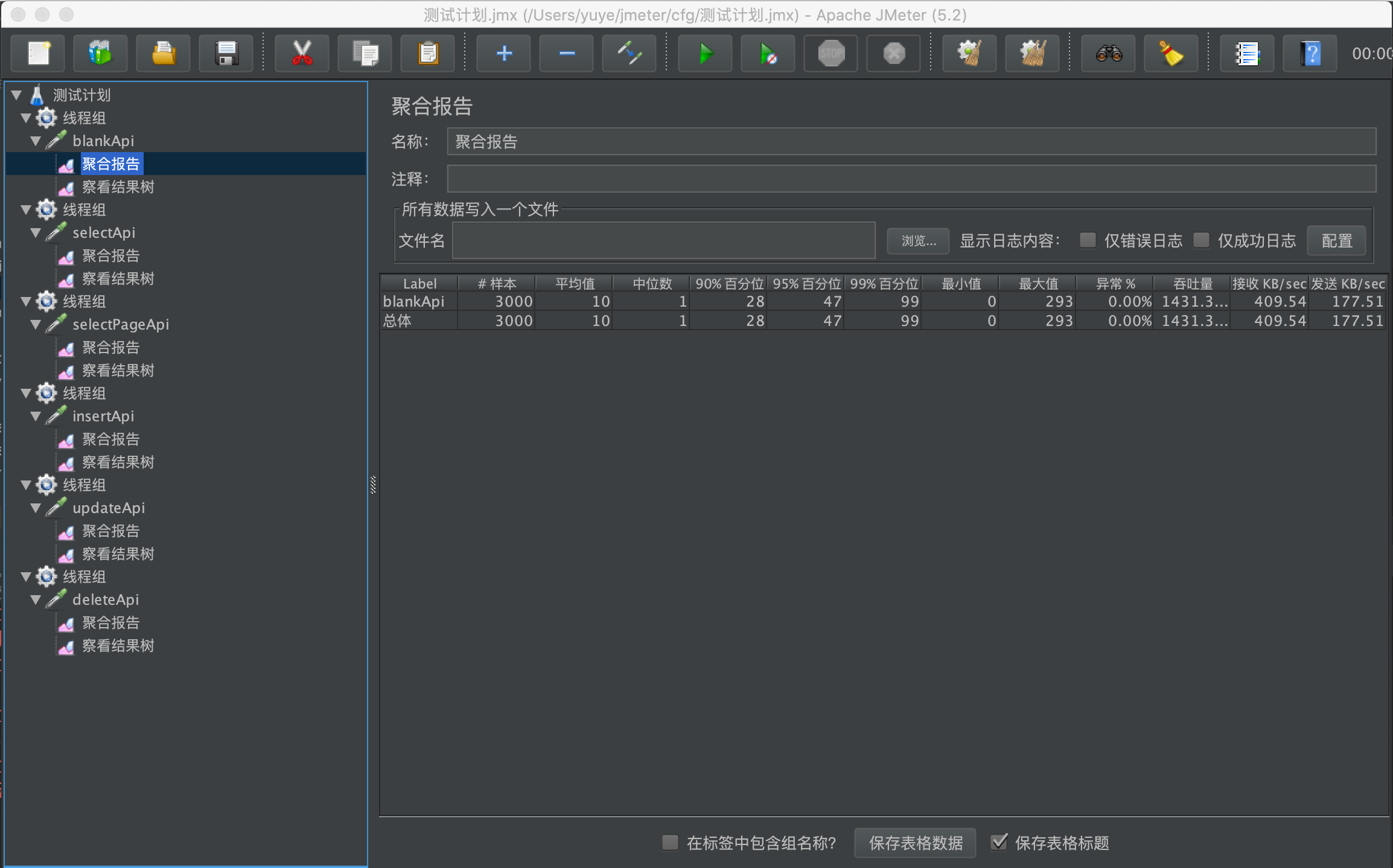Click the Open file folder icon
The height and width of the screenshot is (868, 1393).
click(x=164, y=54)
